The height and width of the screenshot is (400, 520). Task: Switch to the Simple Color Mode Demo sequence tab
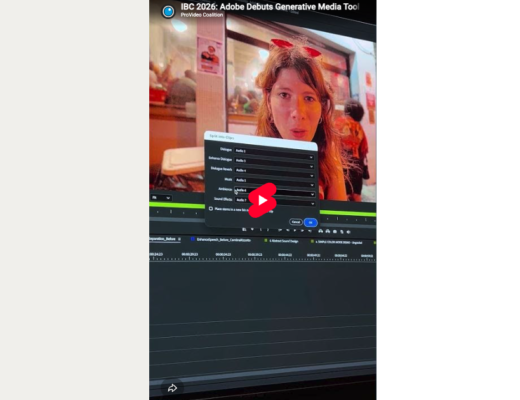point(338,242)
